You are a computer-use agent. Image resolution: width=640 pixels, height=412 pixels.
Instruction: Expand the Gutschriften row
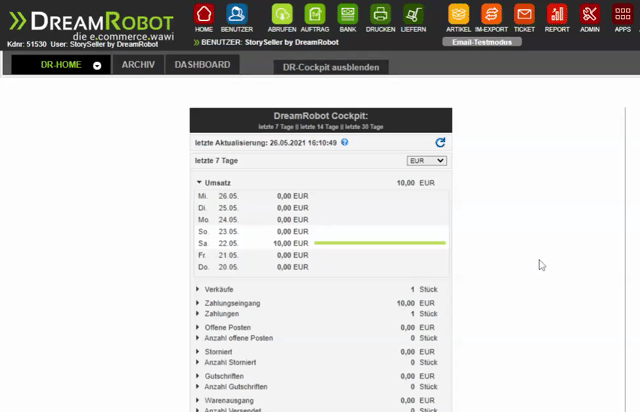tap(198, 376)
